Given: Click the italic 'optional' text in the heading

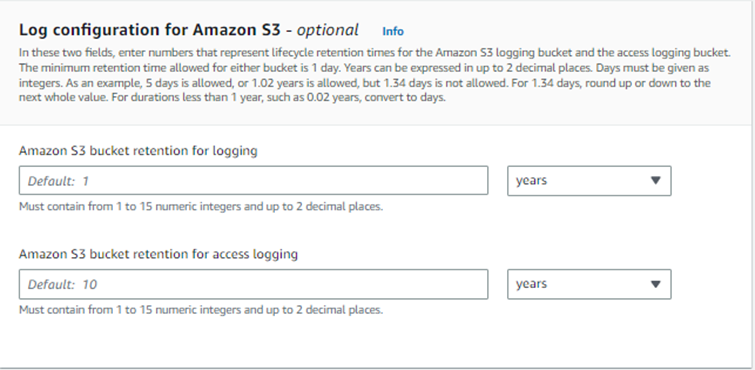Looking at the screenshot, I should [327, 30].
